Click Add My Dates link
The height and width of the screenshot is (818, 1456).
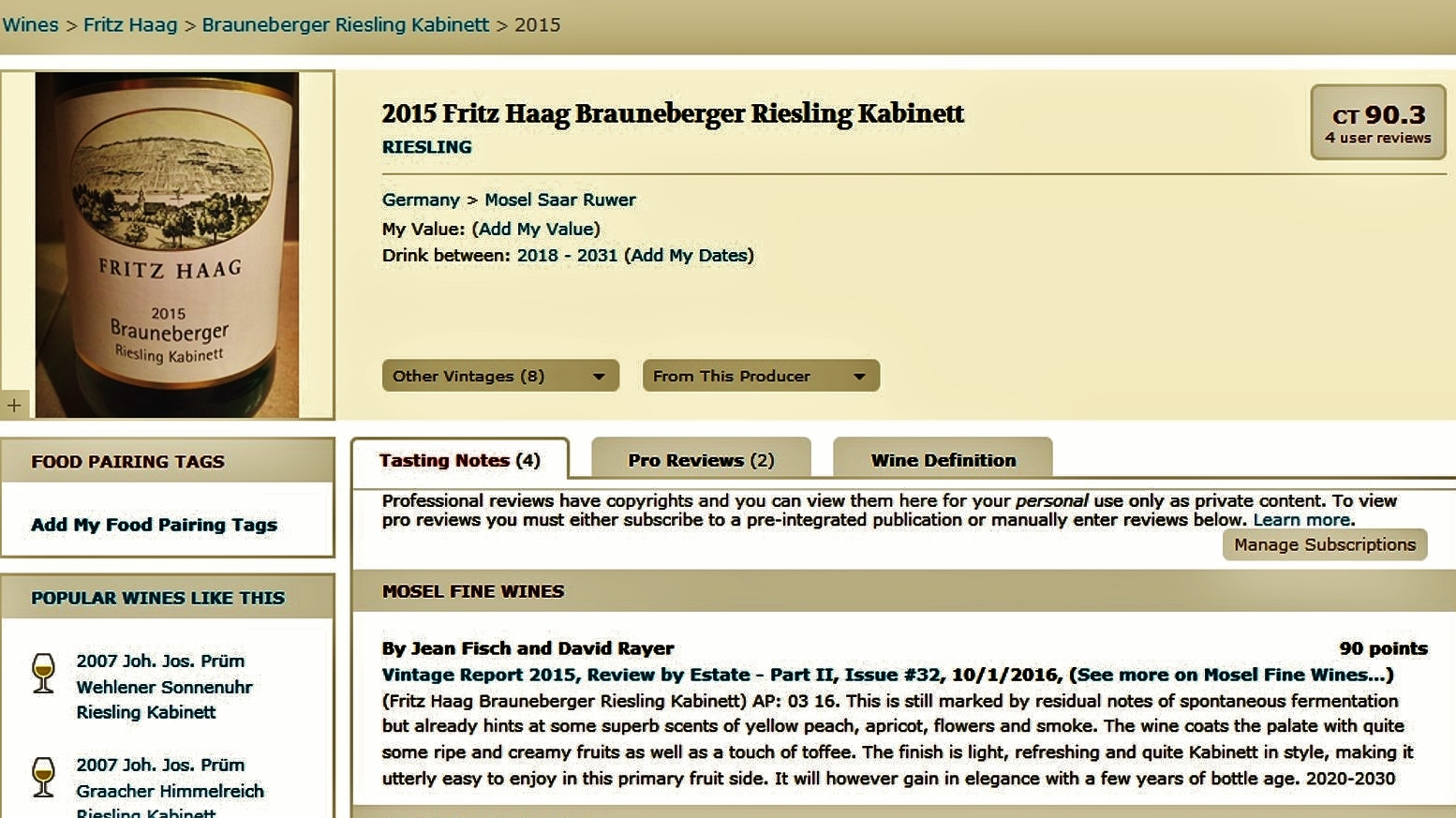[689, 255]
